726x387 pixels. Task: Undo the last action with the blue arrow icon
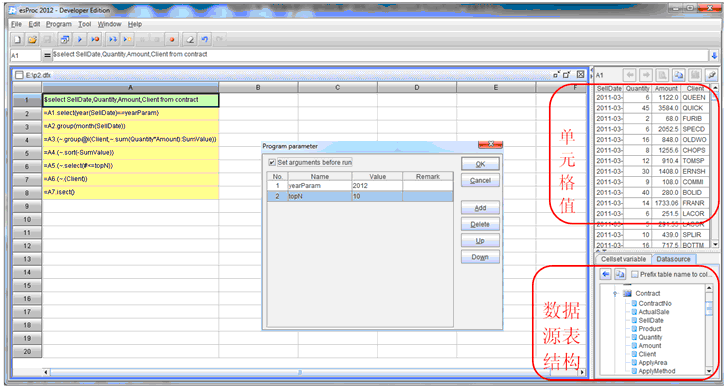(x=204, y=40)
